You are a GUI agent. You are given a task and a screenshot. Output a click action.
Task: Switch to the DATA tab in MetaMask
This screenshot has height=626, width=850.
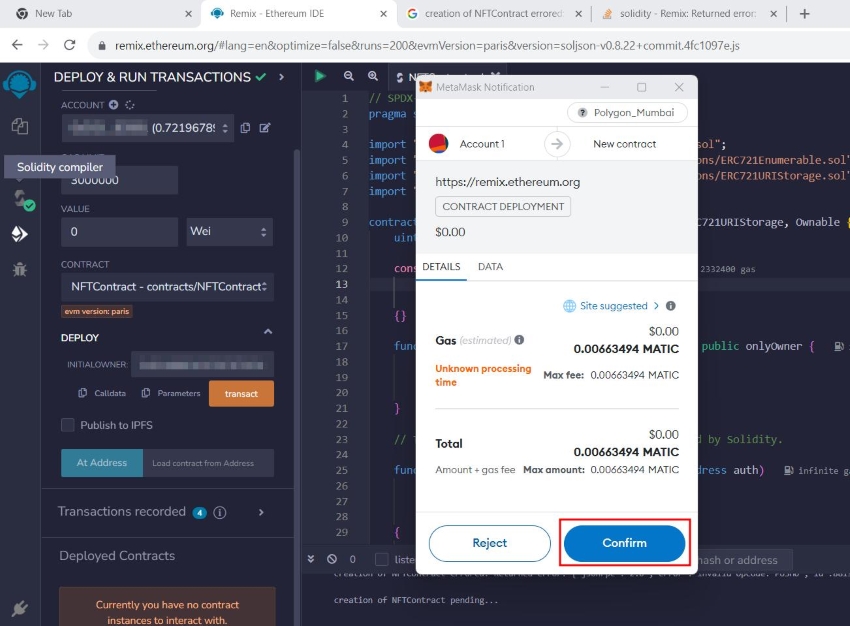coord(490,267)
